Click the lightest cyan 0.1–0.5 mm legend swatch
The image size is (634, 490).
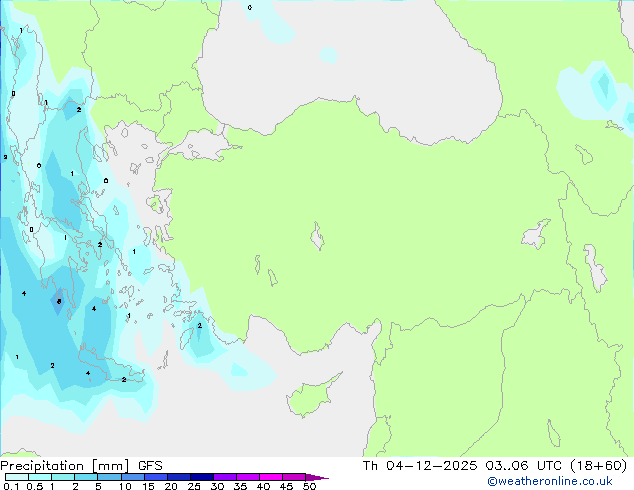point(17,477)
